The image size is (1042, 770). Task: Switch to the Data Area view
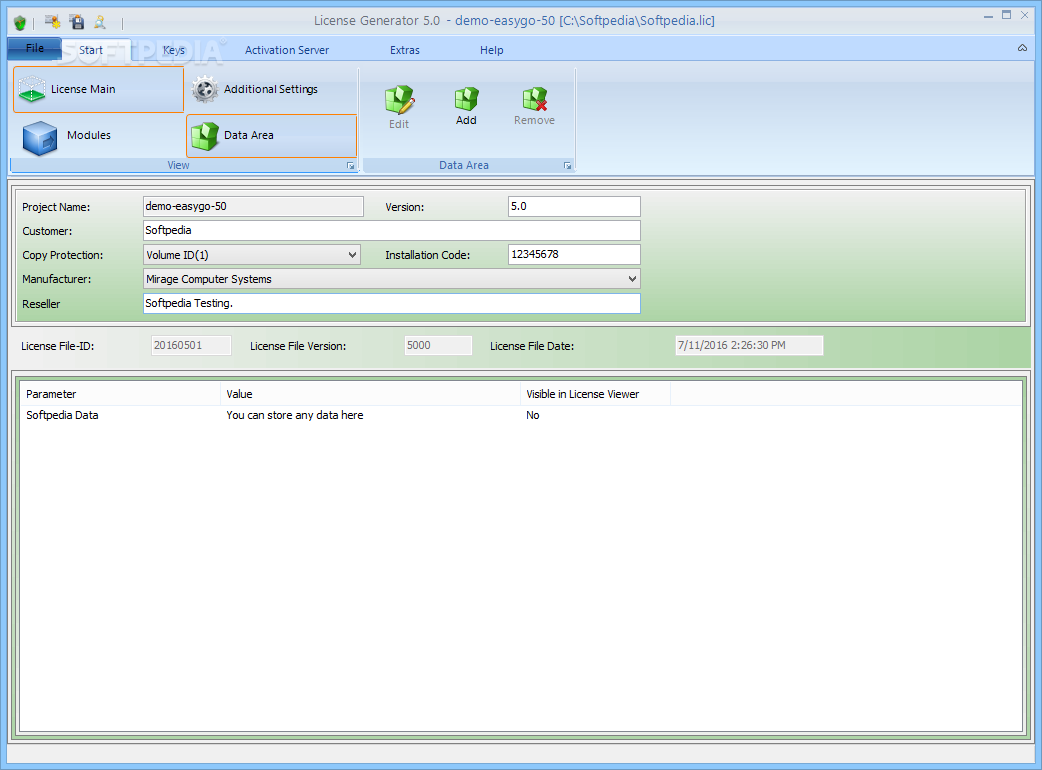[x=271, y=136]
